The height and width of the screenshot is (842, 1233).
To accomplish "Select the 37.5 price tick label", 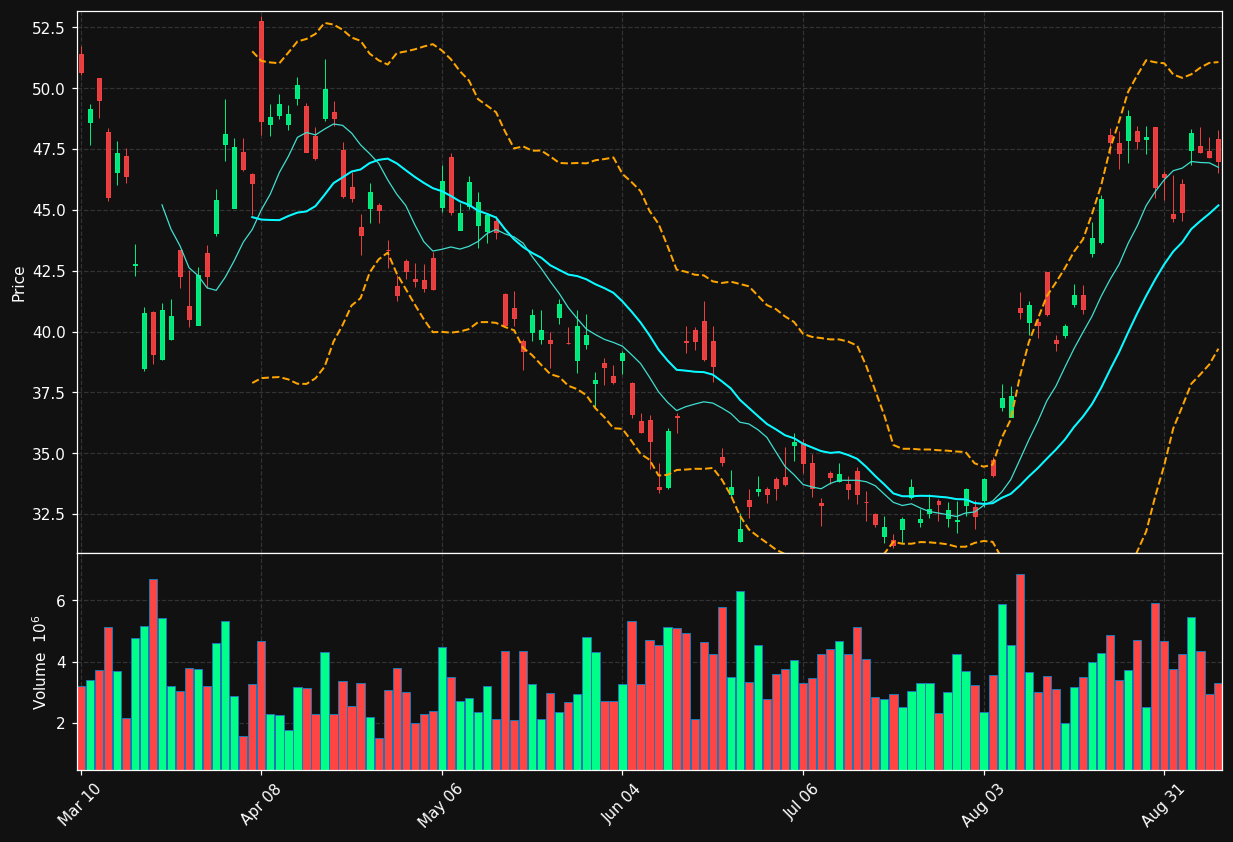I will tap(49, 394).
